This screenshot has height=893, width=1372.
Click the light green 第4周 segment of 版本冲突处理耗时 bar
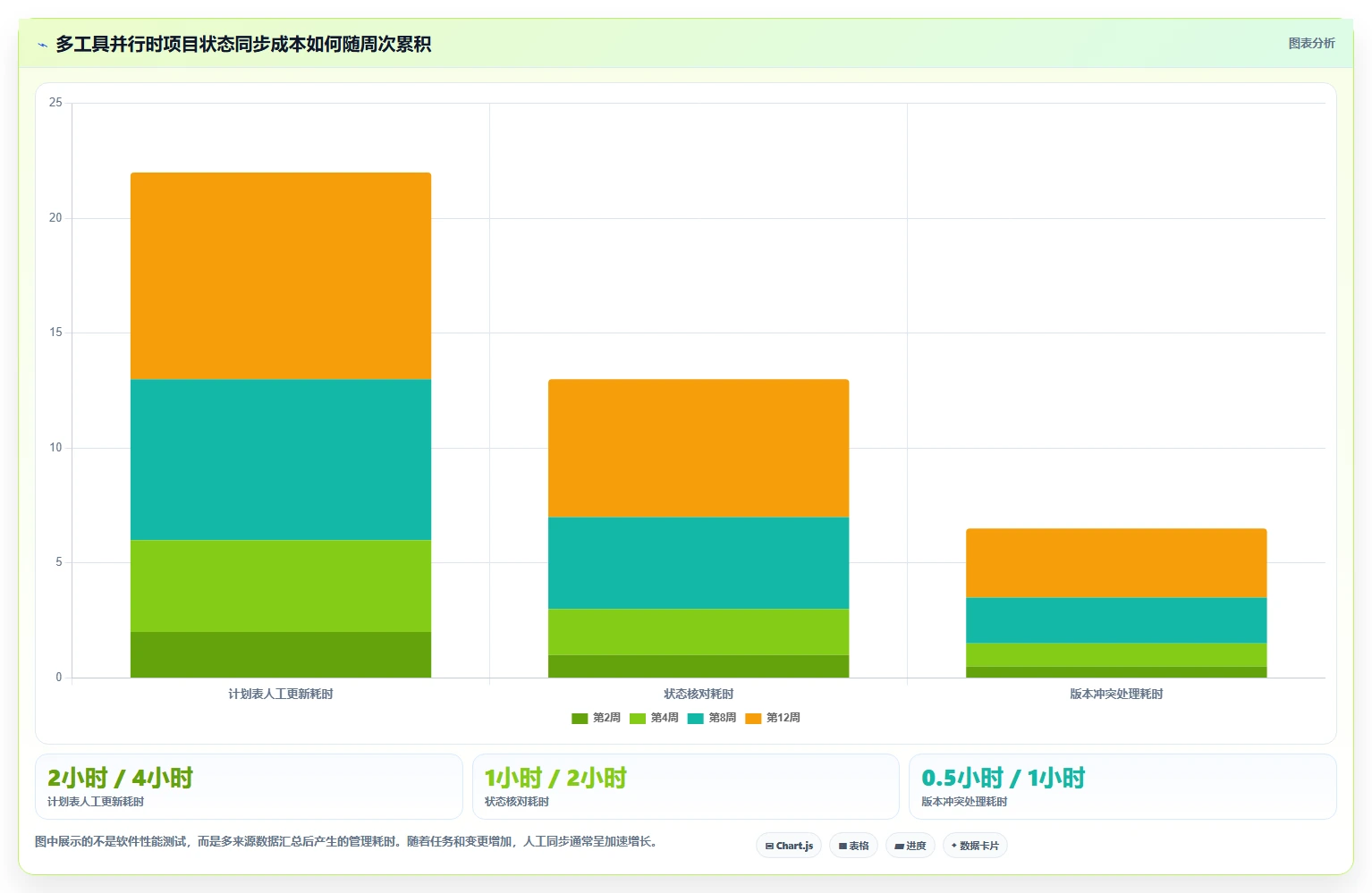pos(1116,655)
